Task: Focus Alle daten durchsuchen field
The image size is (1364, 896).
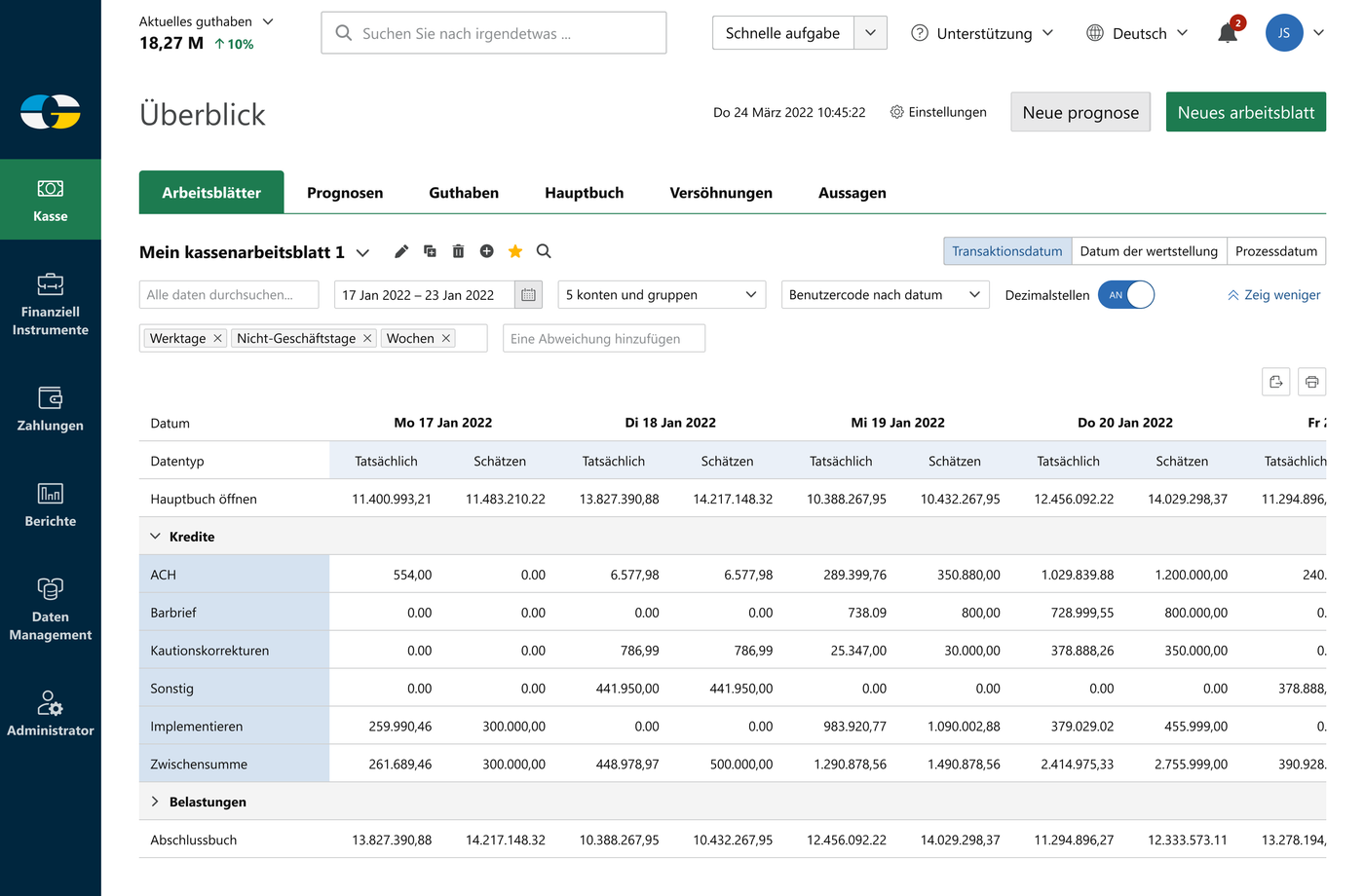Action: tap(229, 295)
